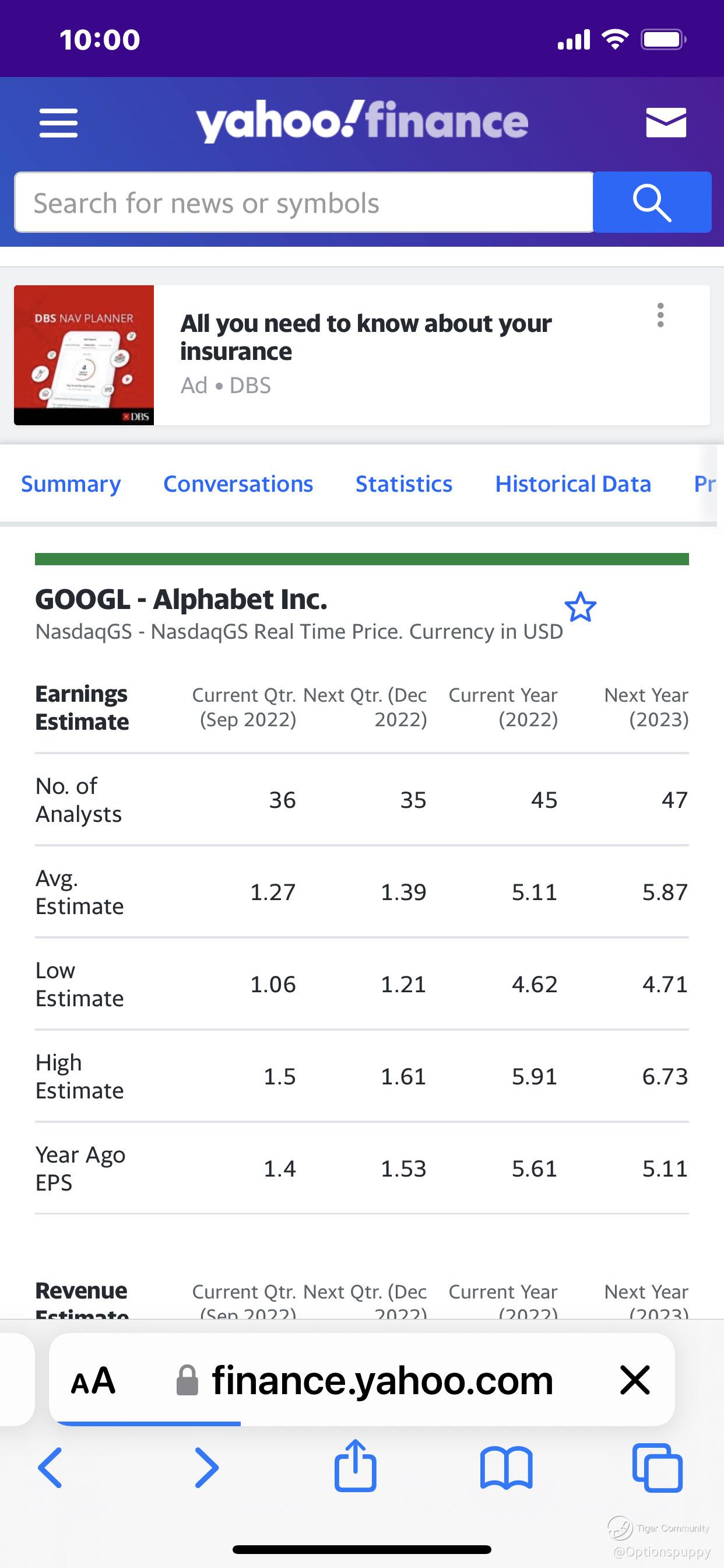The height and width of the screenshot is (1568, 724).
Task: Open DBS insurance ad headline
Action: (365, 337)
